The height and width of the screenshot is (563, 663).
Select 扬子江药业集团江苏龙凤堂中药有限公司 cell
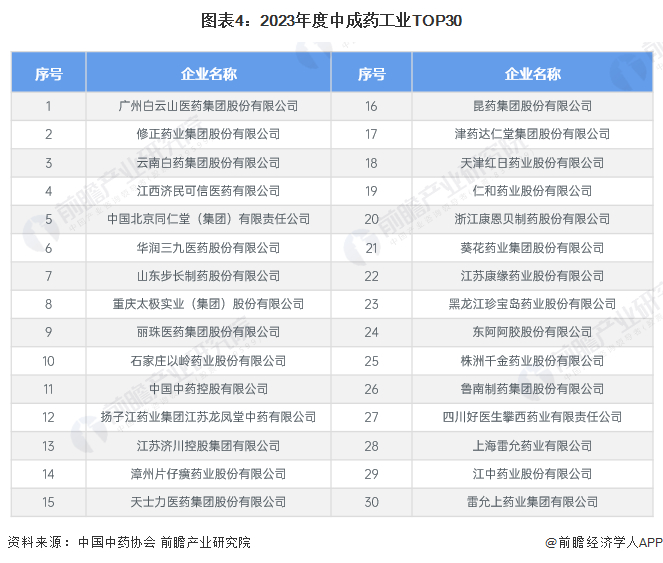pos(208,417)
